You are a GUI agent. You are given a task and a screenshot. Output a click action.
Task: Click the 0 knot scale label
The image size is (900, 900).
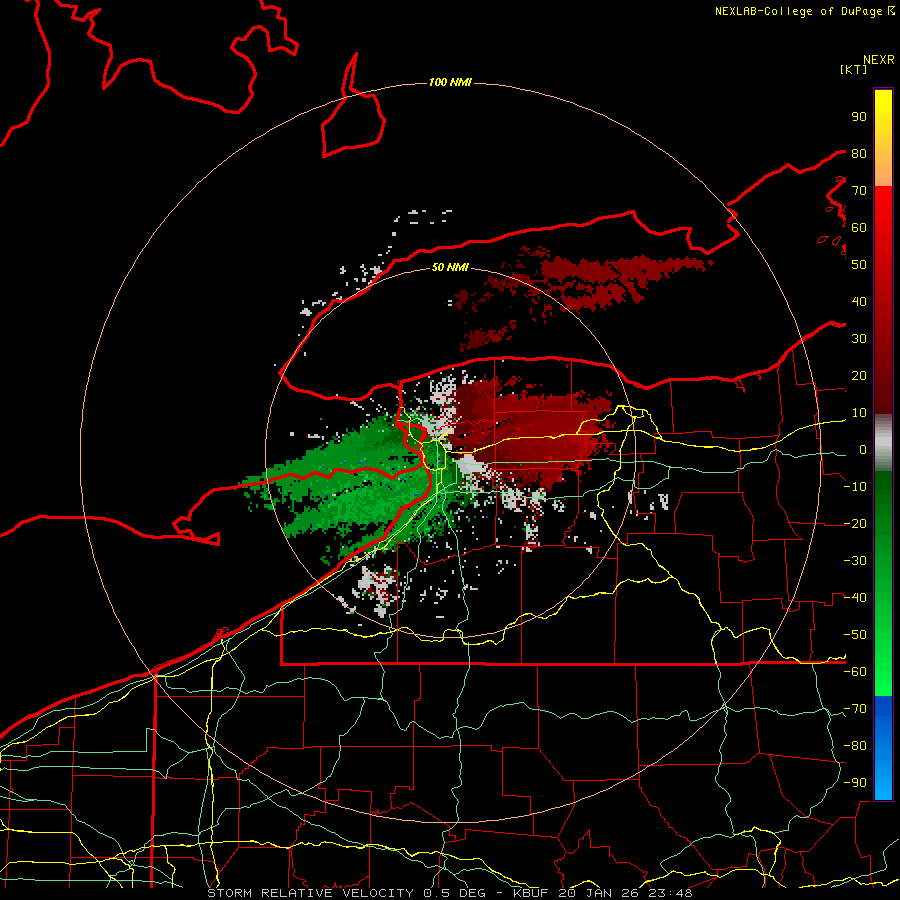tap(862, 449)
